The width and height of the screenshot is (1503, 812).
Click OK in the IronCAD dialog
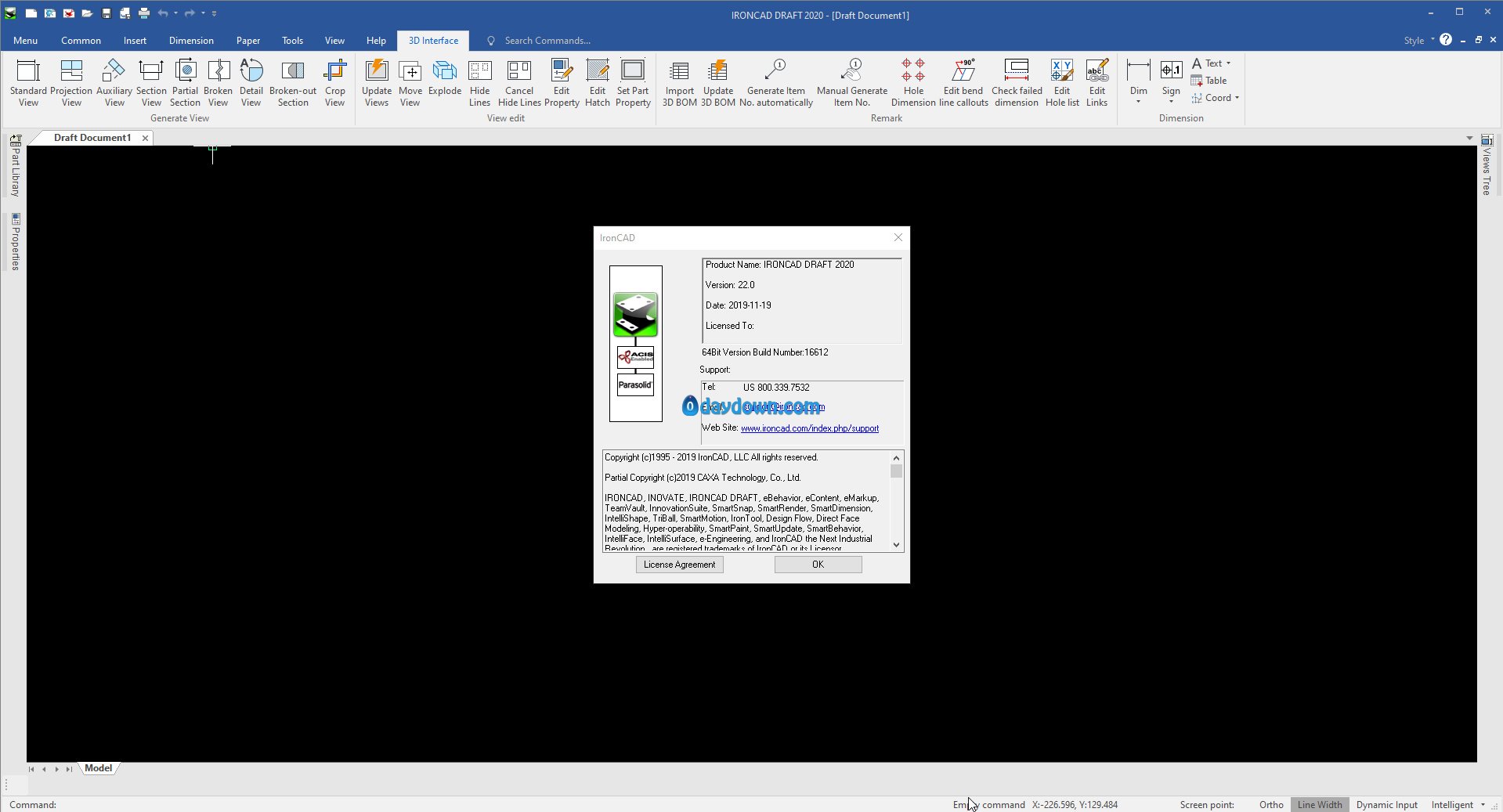(x=818, y=565)
